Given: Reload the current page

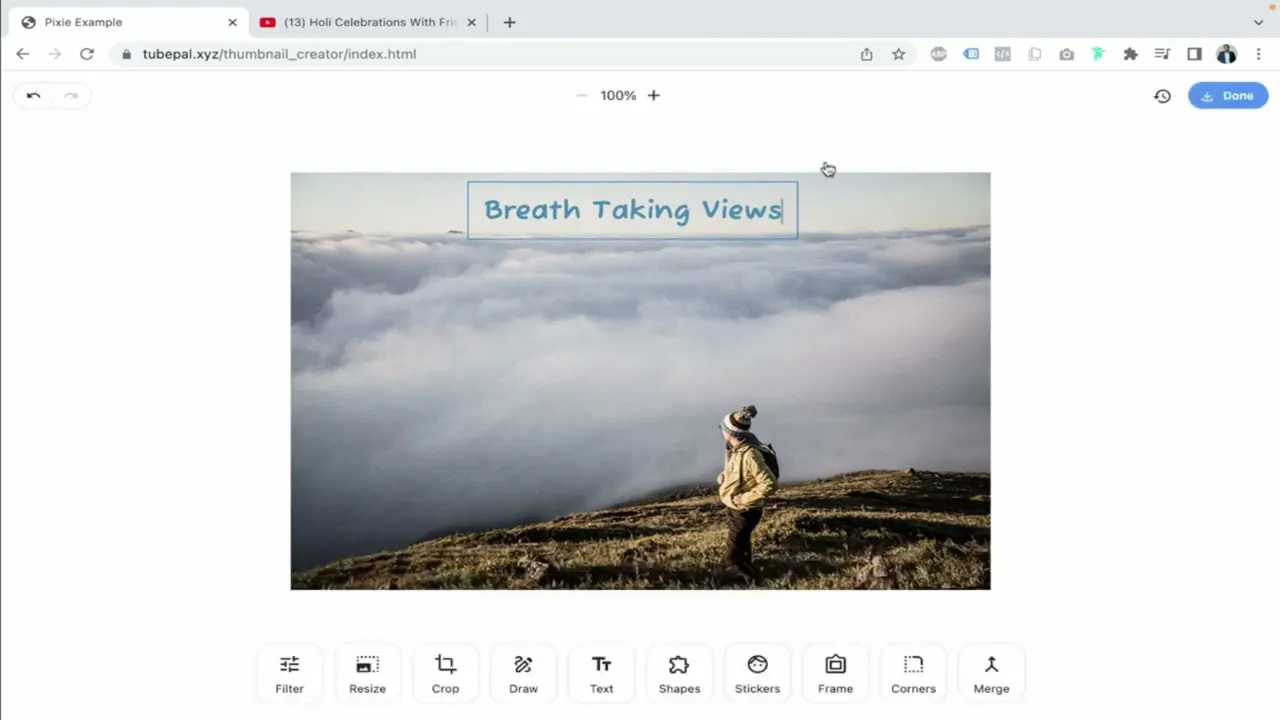Looking at the screenshot, I should pyautogui.click(x=87, y=54).
